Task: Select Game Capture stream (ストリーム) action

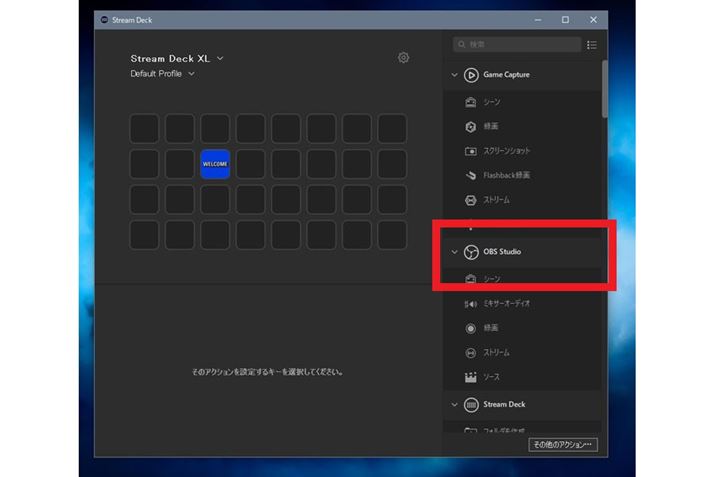Action: point(496,200)
